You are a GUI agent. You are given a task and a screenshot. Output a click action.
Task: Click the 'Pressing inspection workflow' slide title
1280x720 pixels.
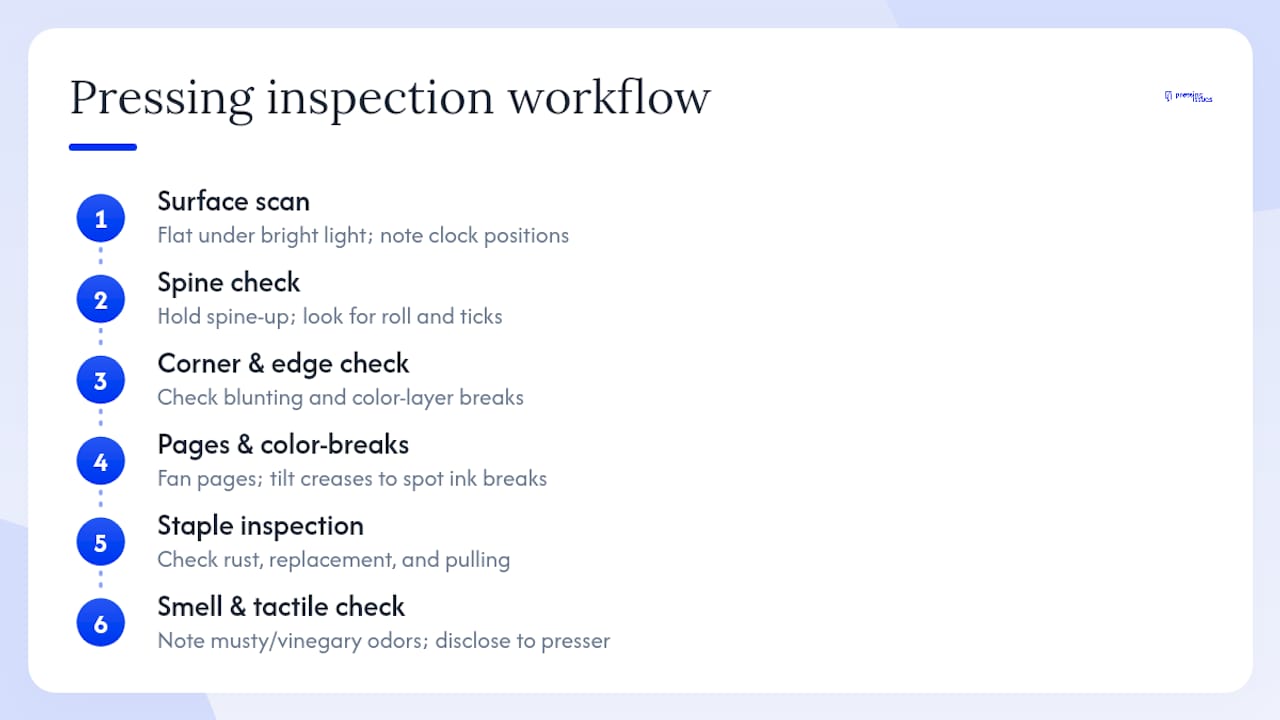[389, 99]
